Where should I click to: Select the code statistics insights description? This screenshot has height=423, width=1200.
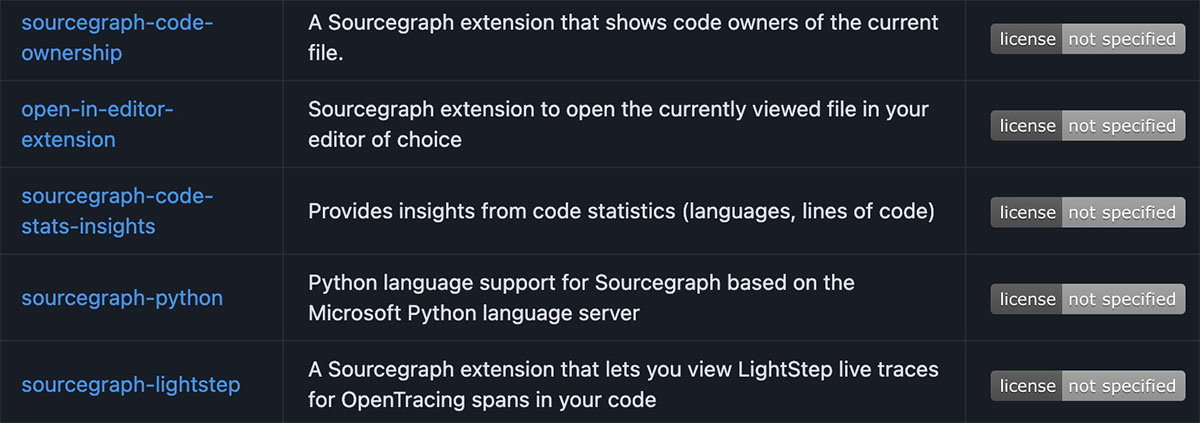point(621,212)
